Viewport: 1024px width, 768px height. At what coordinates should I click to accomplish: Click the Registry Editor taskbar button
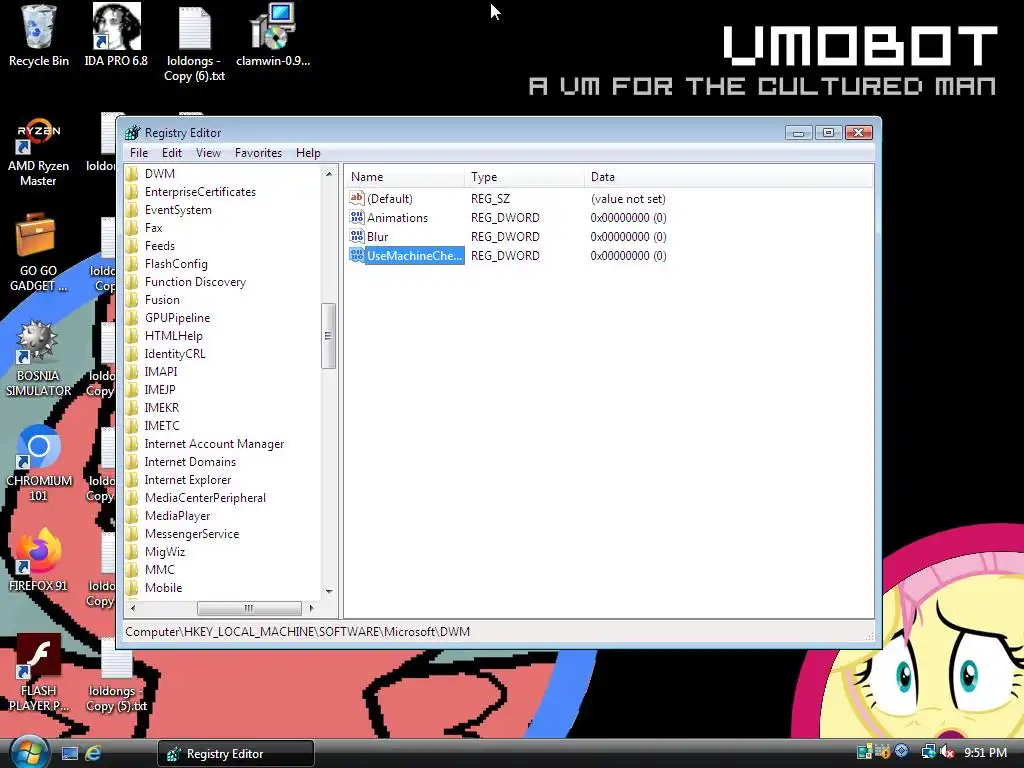pos(236,754)
